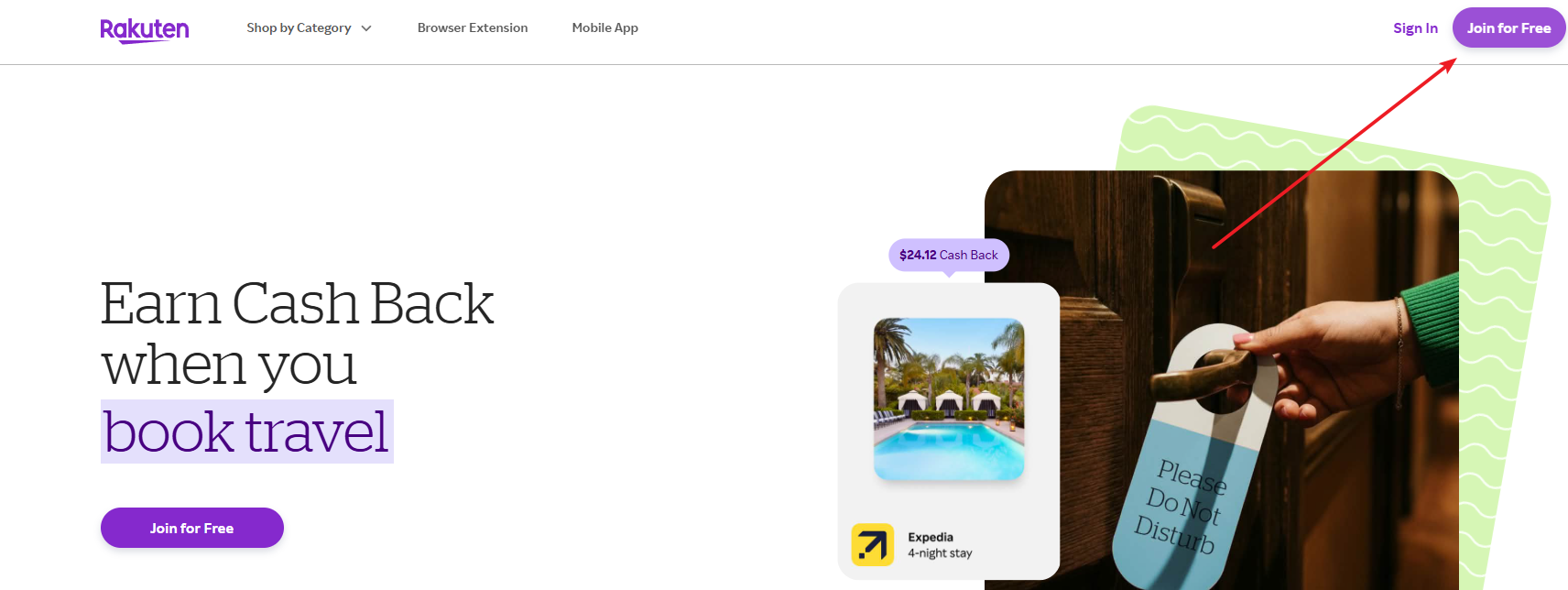The height and width of the screenshot is (590, 1568).
Task: Click the Cash Back text in badge
Action: click(x=969, y=256)
